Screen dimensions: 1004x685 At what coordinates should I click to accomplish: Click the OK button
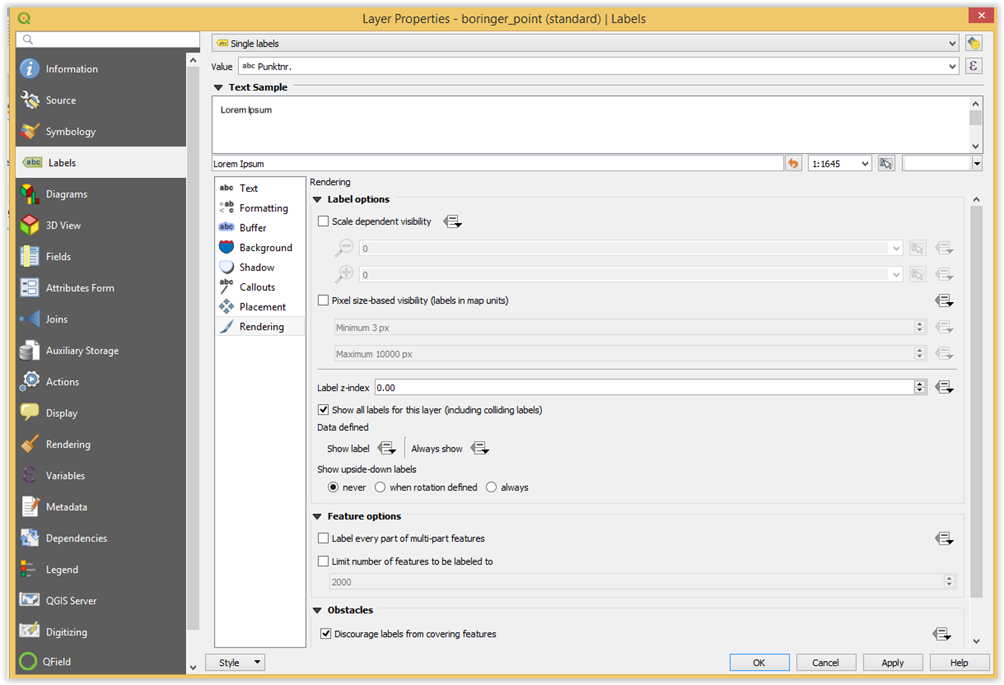point(759,663)
